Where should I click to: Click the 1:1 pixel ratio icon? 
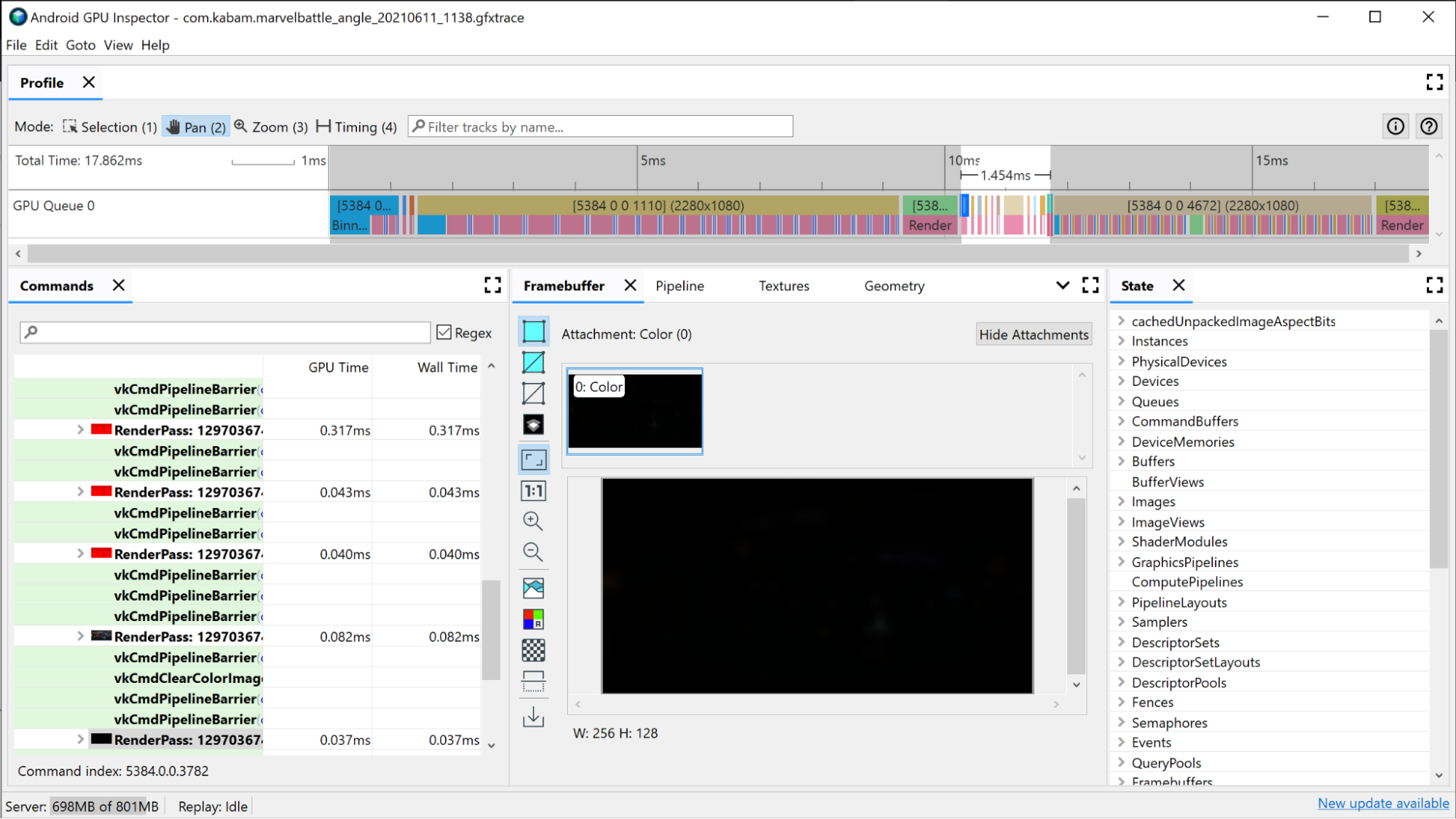coord(534,491)
